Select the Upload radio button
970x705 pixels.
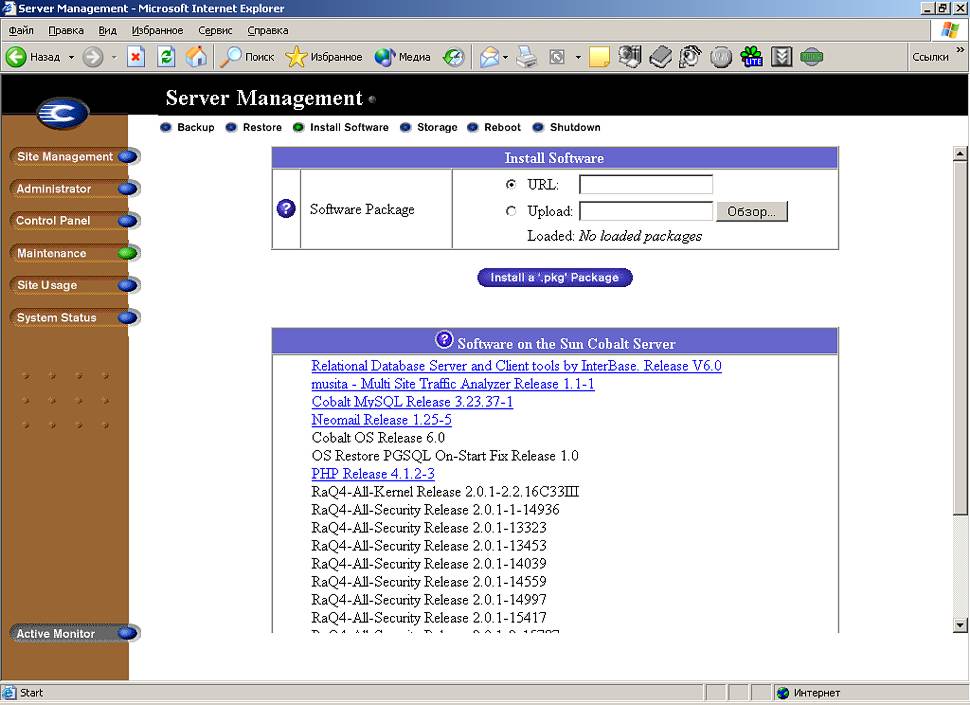coord(511,211)
